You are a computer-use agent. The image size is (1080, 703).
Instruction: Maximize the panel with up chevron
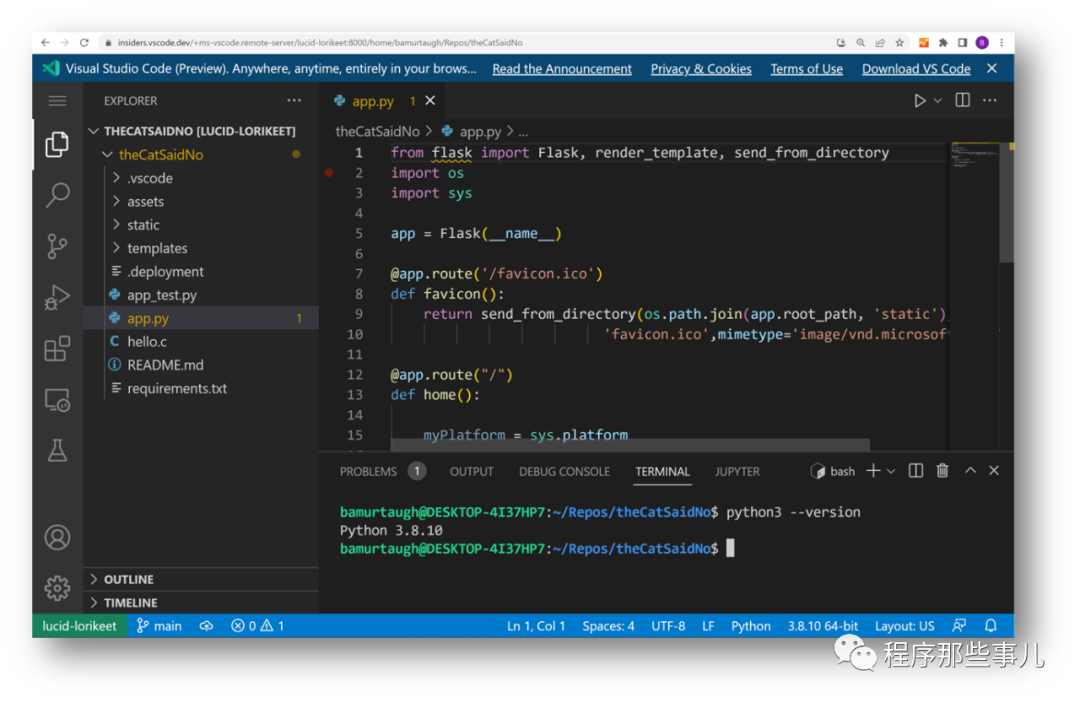tap(970, 470)
